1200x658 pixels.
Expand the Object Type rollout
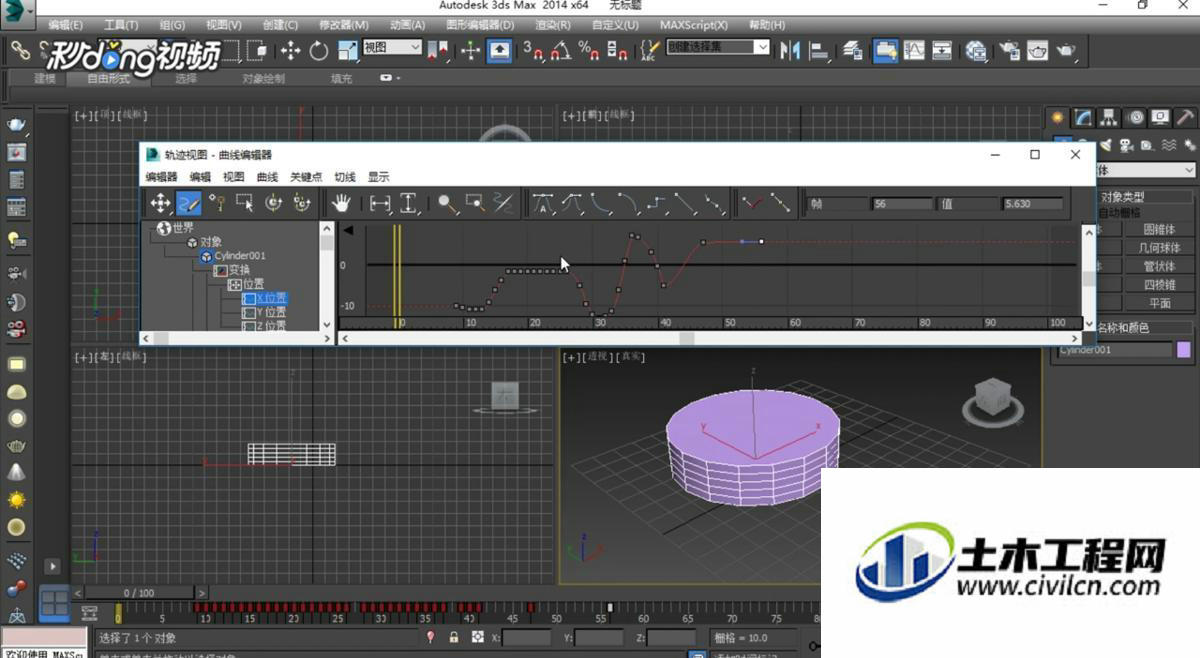click(1122, 197)
